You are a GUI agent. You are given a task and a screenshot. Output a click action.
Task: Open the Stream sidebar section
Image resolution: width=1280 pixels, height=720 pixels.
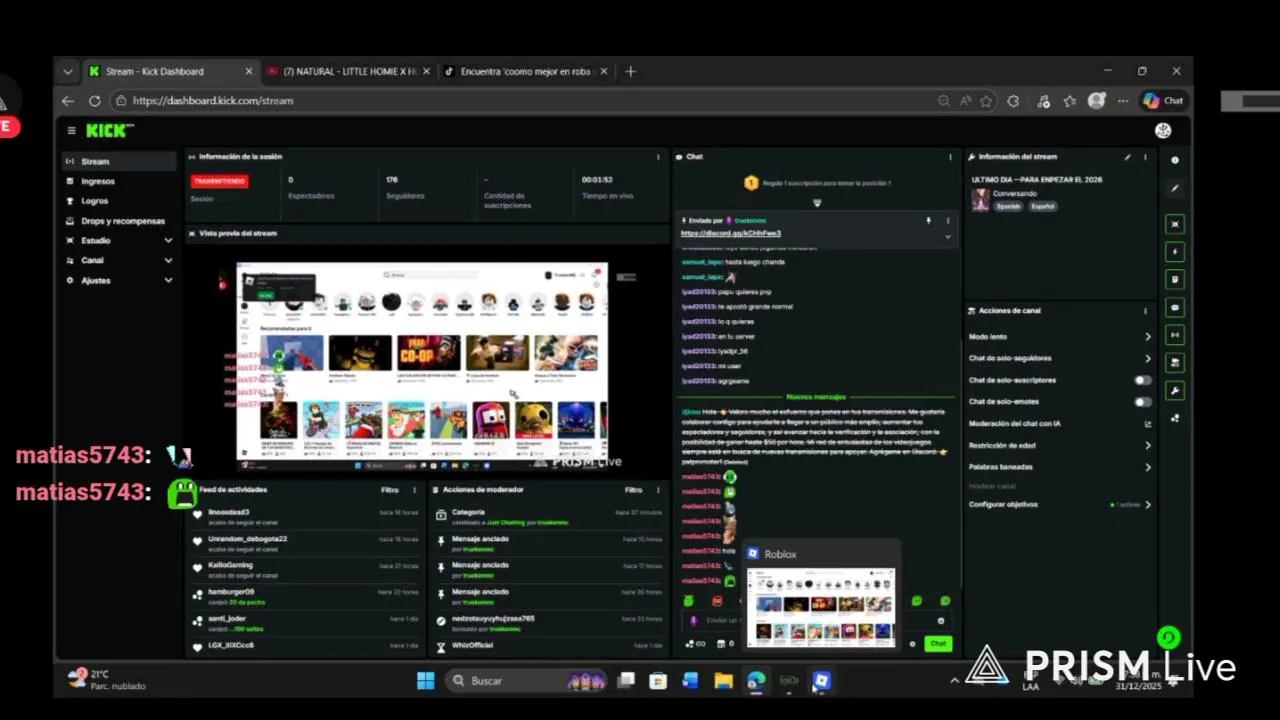point(120,161)
